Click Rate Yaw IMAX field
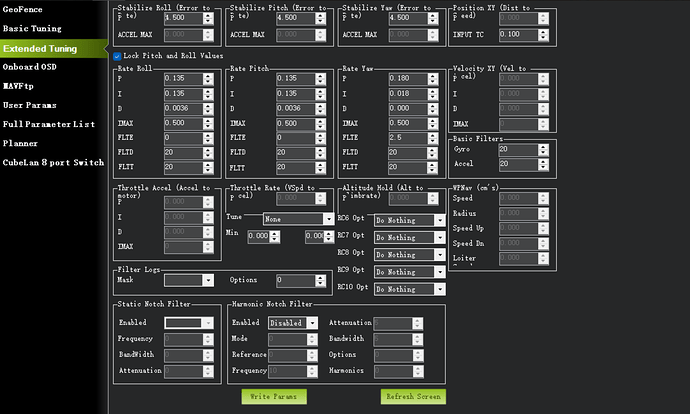The height and width of the screenshot is (414, 690). [408, 123]
